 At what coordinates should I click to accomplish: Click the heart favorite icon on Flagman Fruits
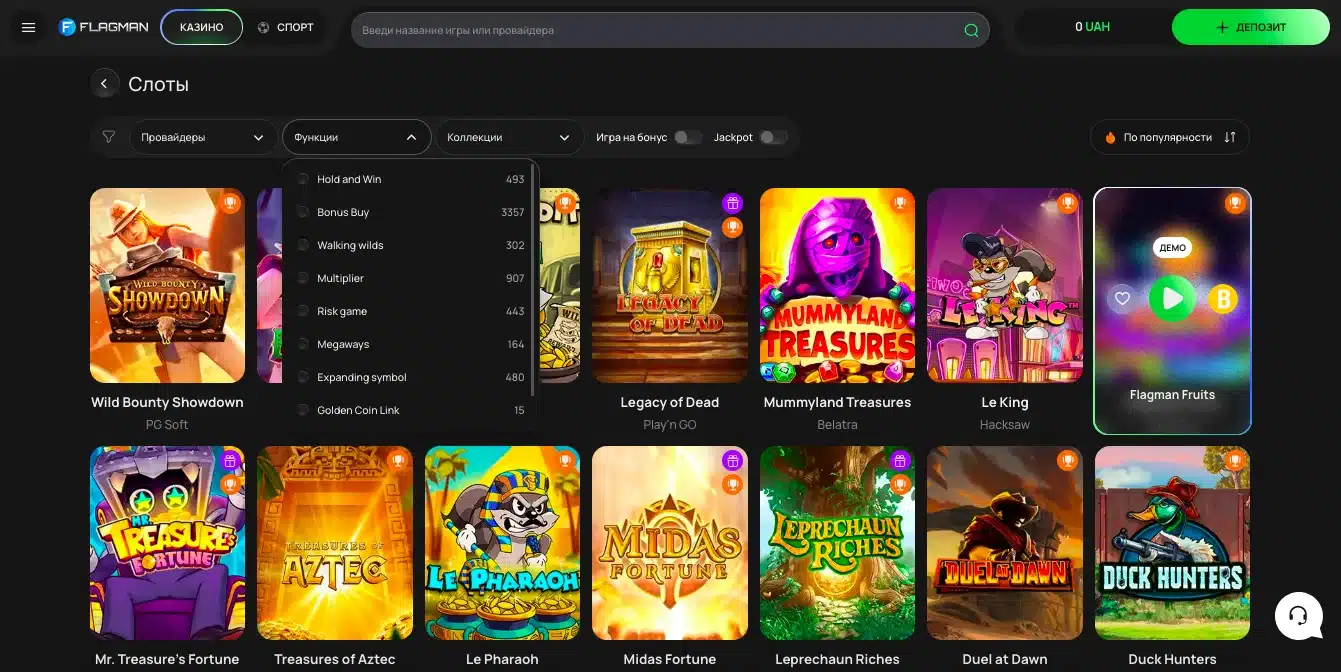click(x=1121, y=298)
